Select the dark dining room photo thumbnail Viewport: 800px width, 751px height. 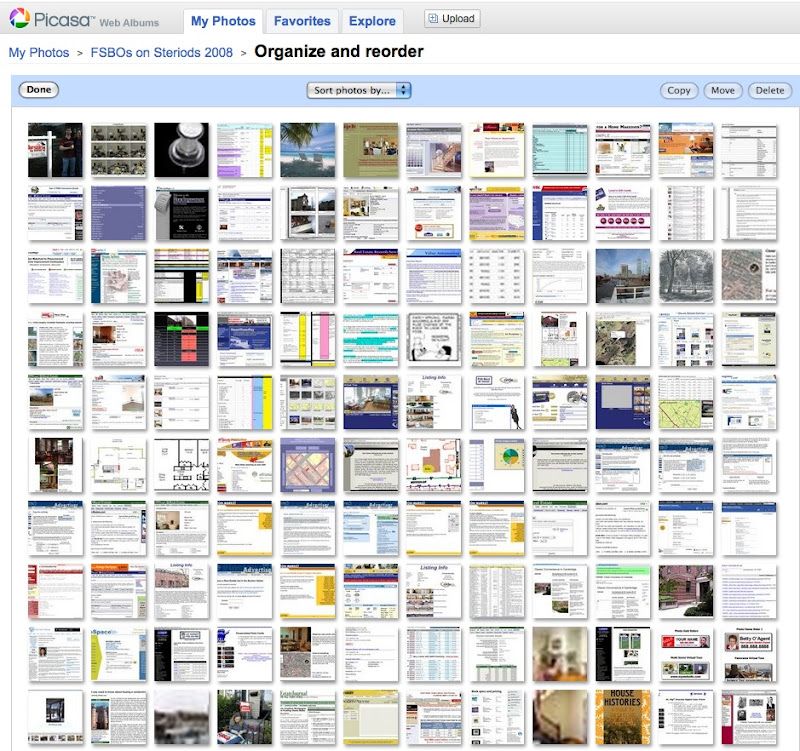pyautogui.click(x=55, y=465)
